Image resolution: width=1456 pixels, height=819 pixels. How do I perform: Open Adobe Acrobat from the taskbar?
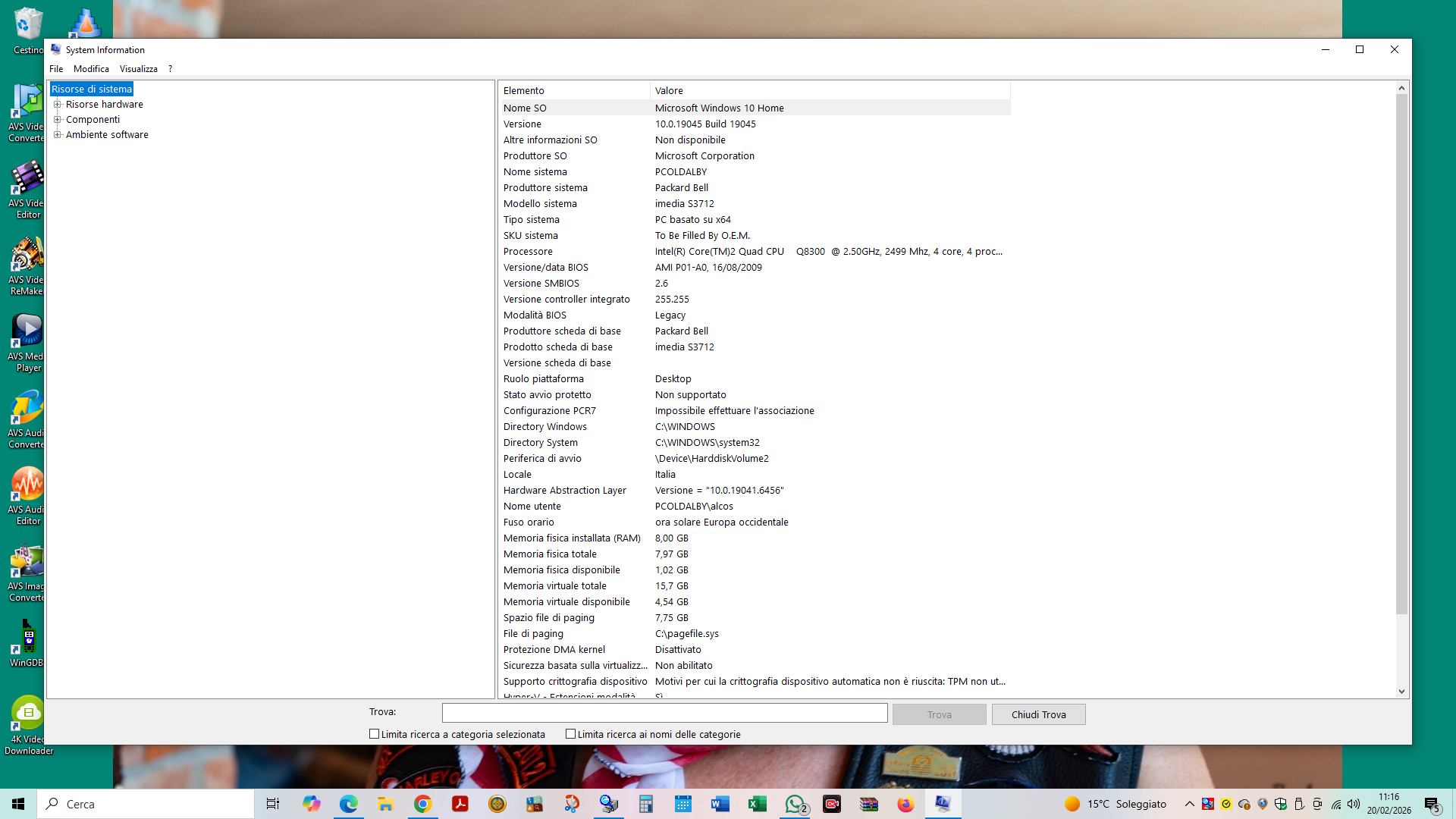coord(460,804)
